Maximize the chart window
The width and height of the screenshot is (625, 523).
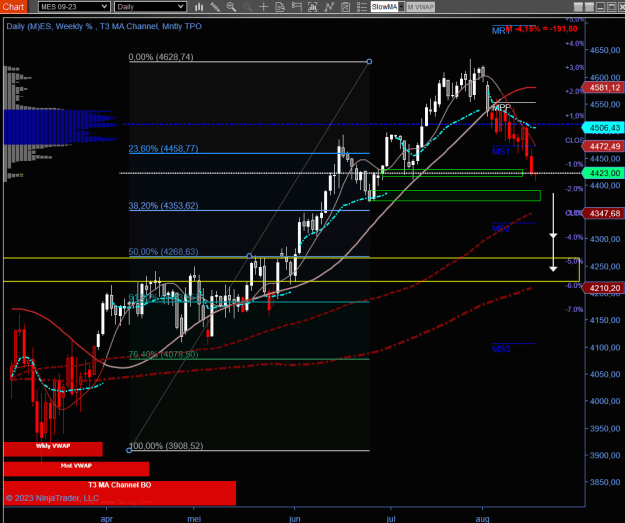[611, 7]
